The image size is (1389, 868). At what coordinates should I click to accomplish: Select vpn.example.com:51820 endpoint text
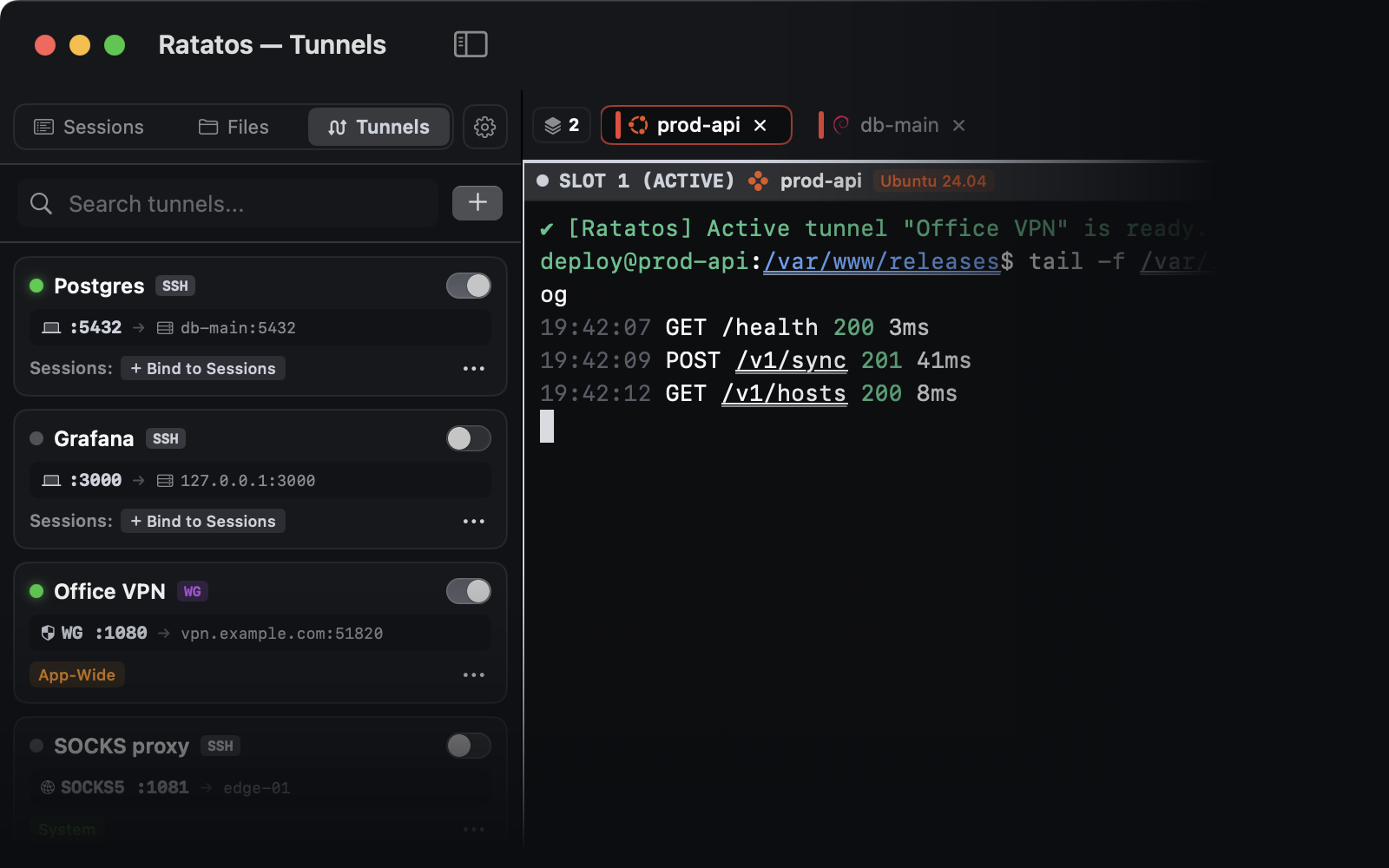[281, 634]
